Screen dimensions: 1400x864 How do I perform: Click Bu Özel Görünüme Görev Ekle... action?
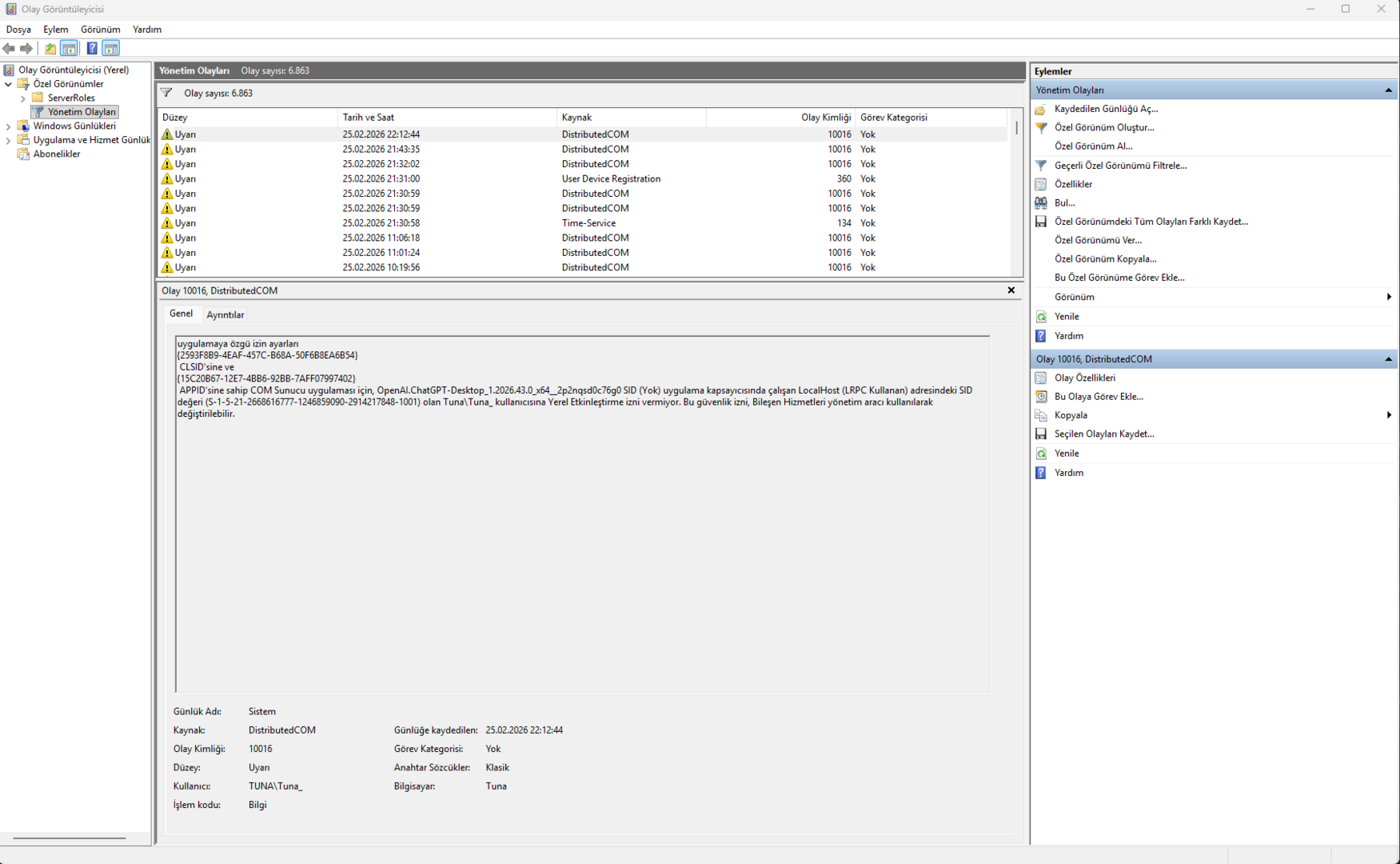click(1119, 278)
